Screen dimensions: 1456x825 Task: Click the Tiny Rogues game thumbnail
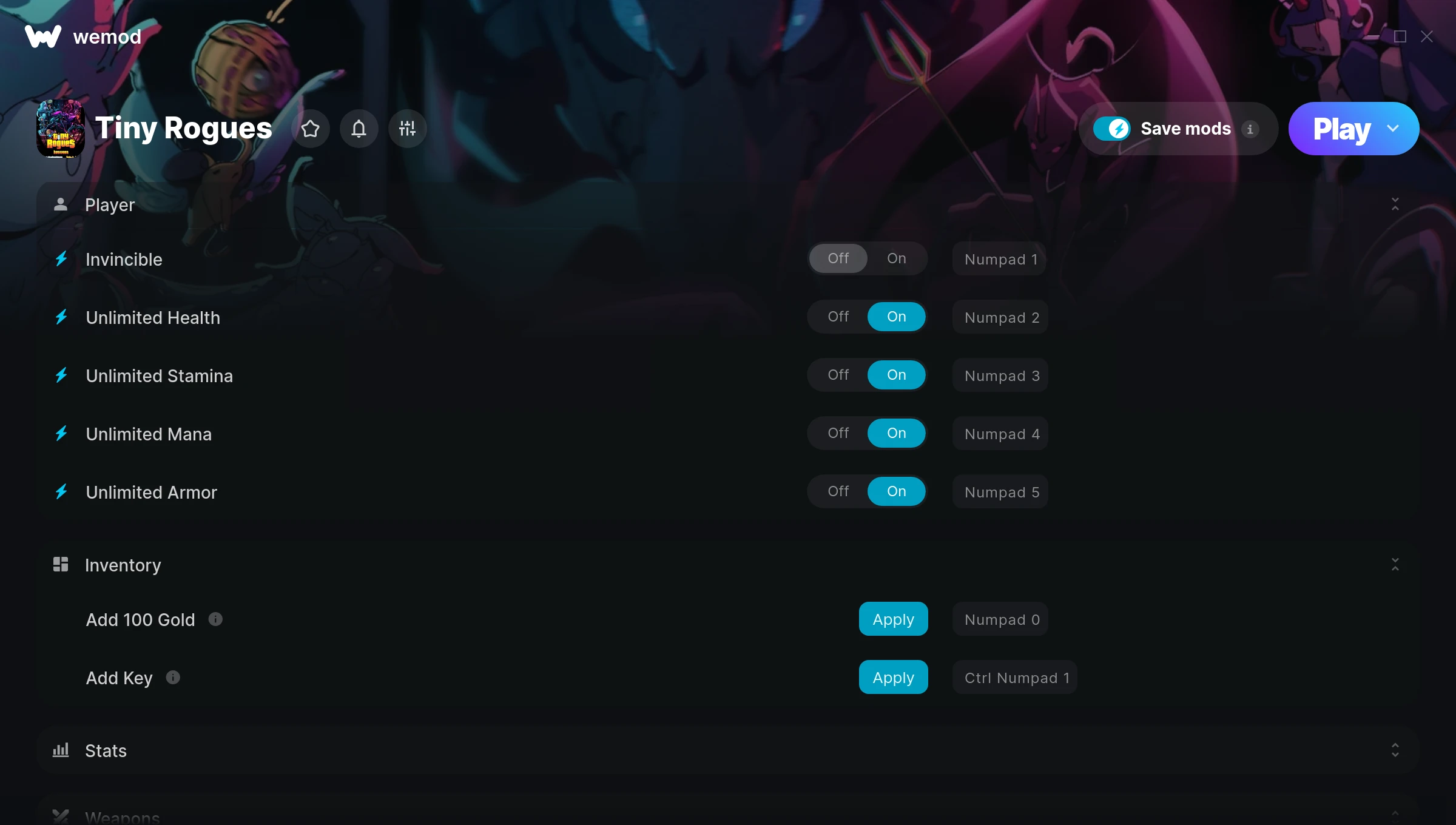click(x=61, y=129)
